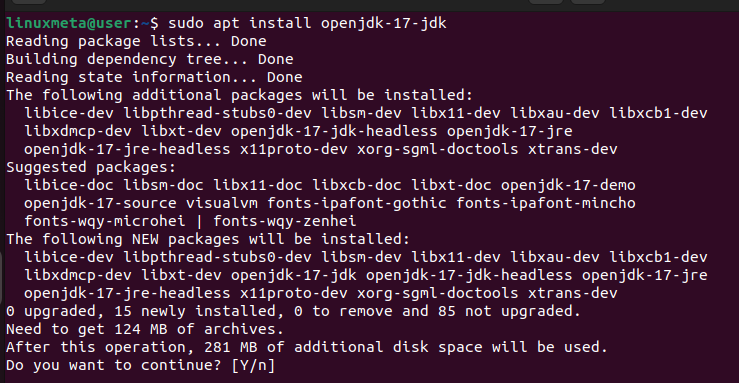The height and width of the screenshot is (383, 739).
Task: Click the openjdk-17-source package name
Action: coord(100,203)
